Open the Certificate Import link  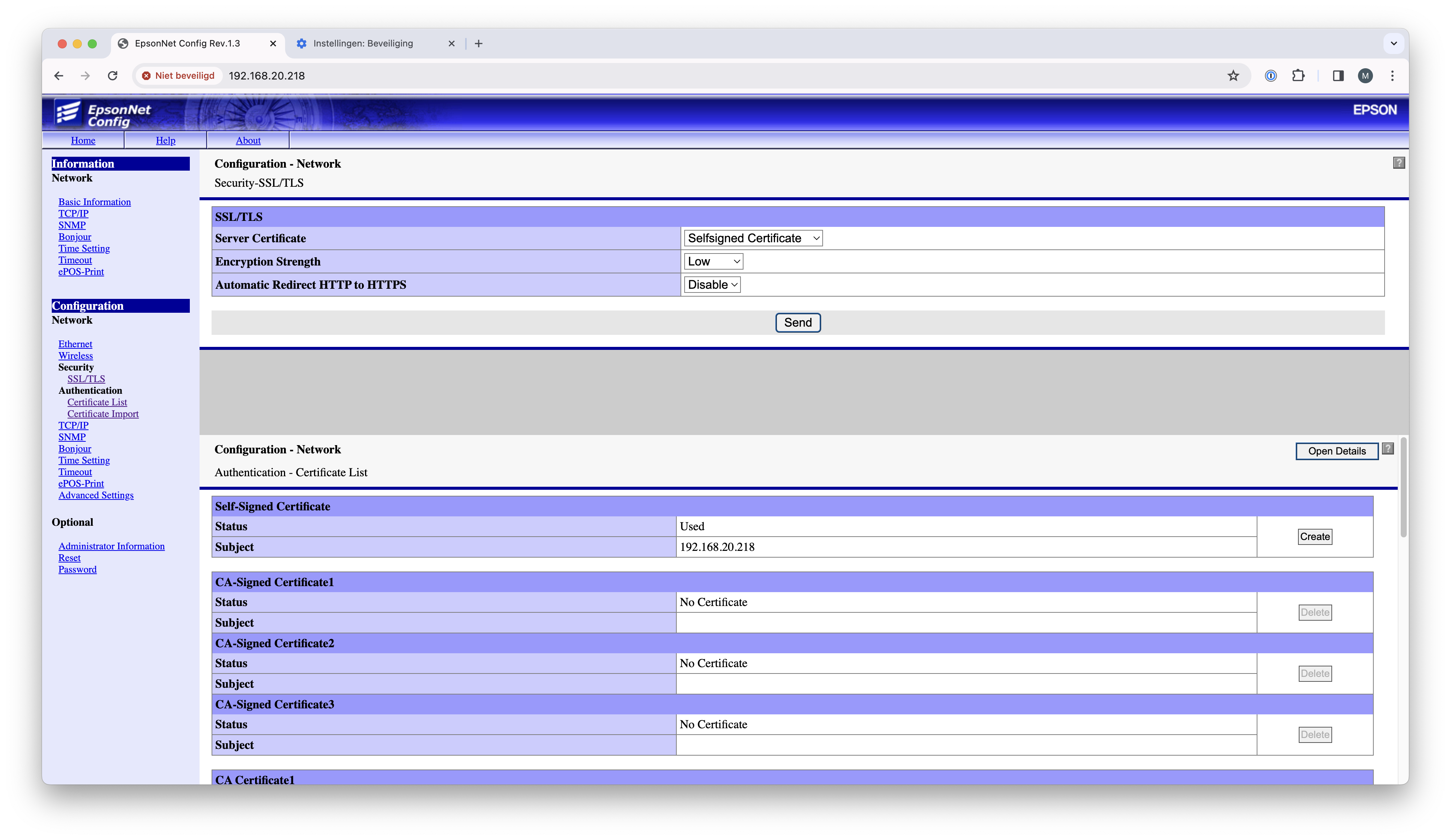[x=102, y=413]
